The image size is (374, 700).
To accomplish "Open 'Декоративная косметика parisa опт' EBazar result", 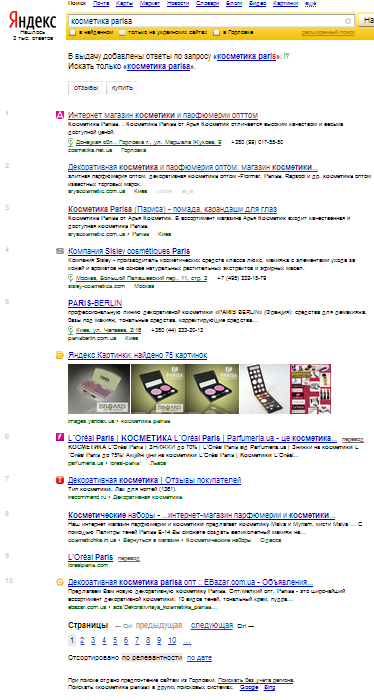I will point(191,583).
